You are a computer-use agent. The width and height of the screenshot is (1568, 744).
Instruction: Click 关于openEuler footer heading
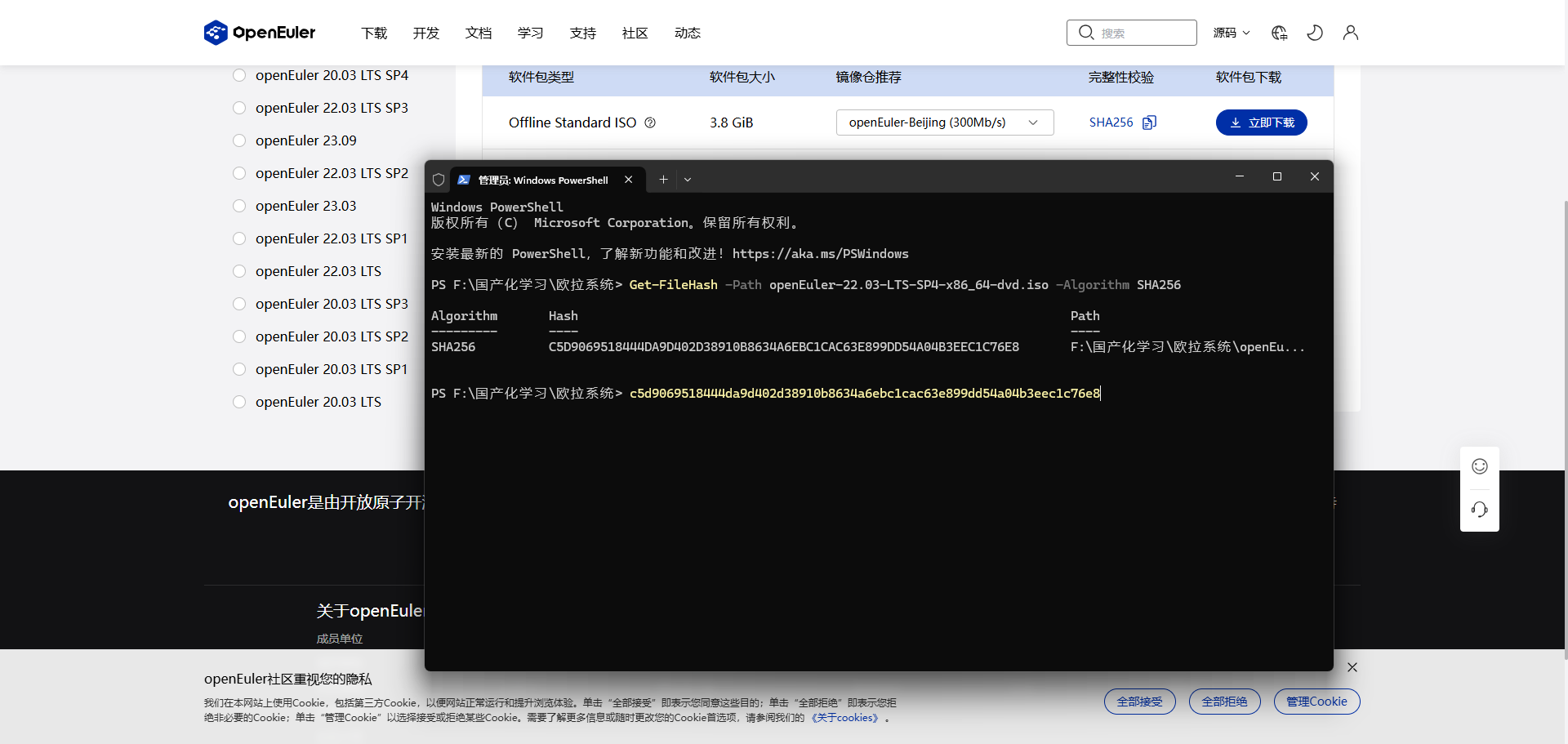(370, 611)
